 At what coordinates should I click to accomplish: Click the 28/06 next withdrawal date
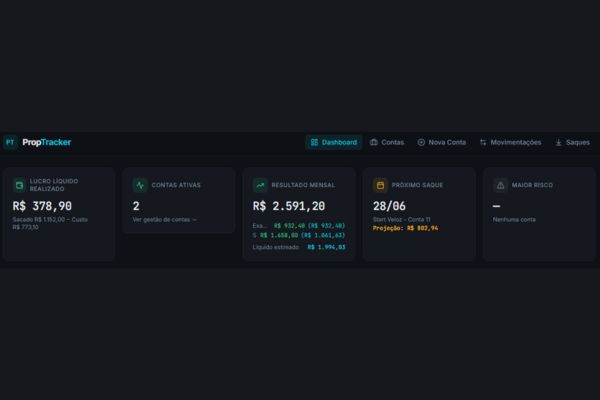pyautogui.click(x=389, y=206)
